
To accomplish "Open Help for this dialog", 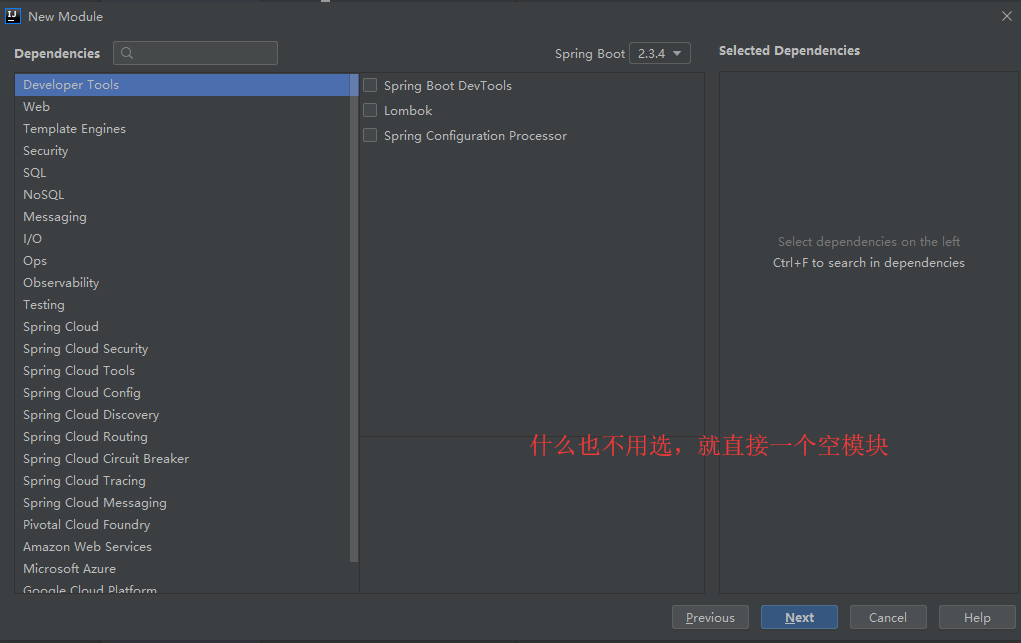I will [x=977, y=617].
